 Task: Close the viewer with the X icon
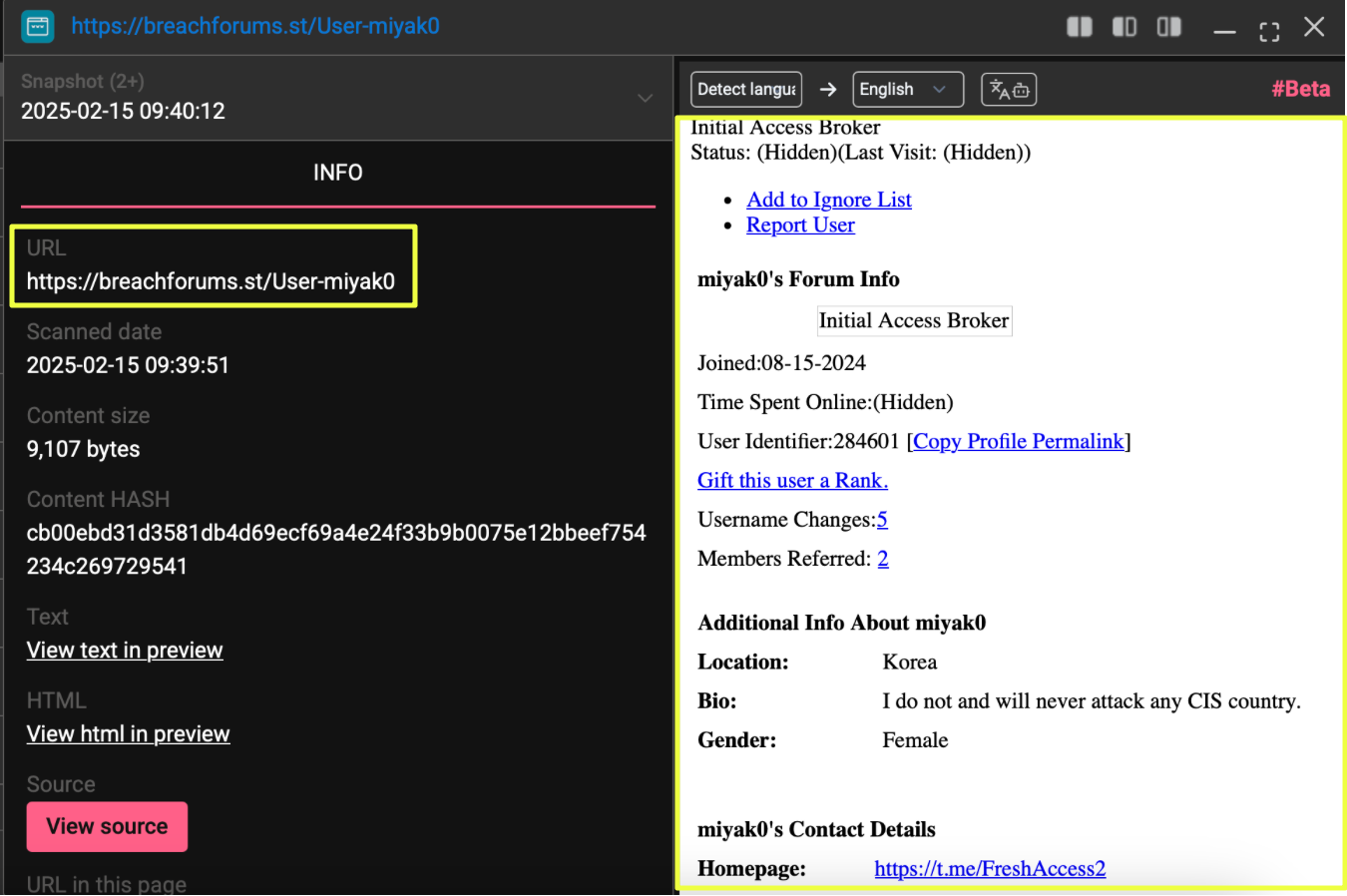tap(1314, 27)
